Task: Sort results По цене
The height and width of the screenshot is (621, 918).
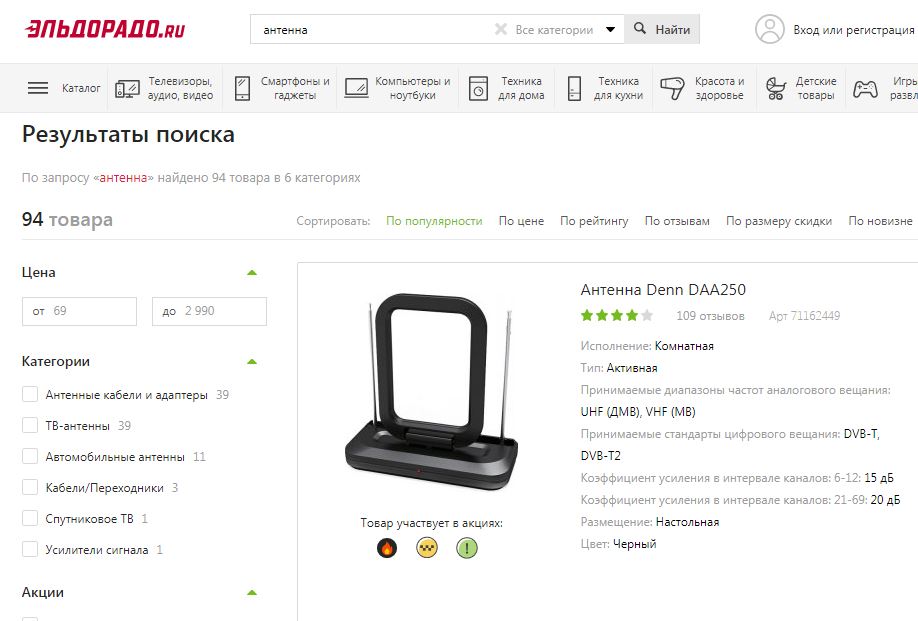Action: pyautogui.click(x=521, y=221)
